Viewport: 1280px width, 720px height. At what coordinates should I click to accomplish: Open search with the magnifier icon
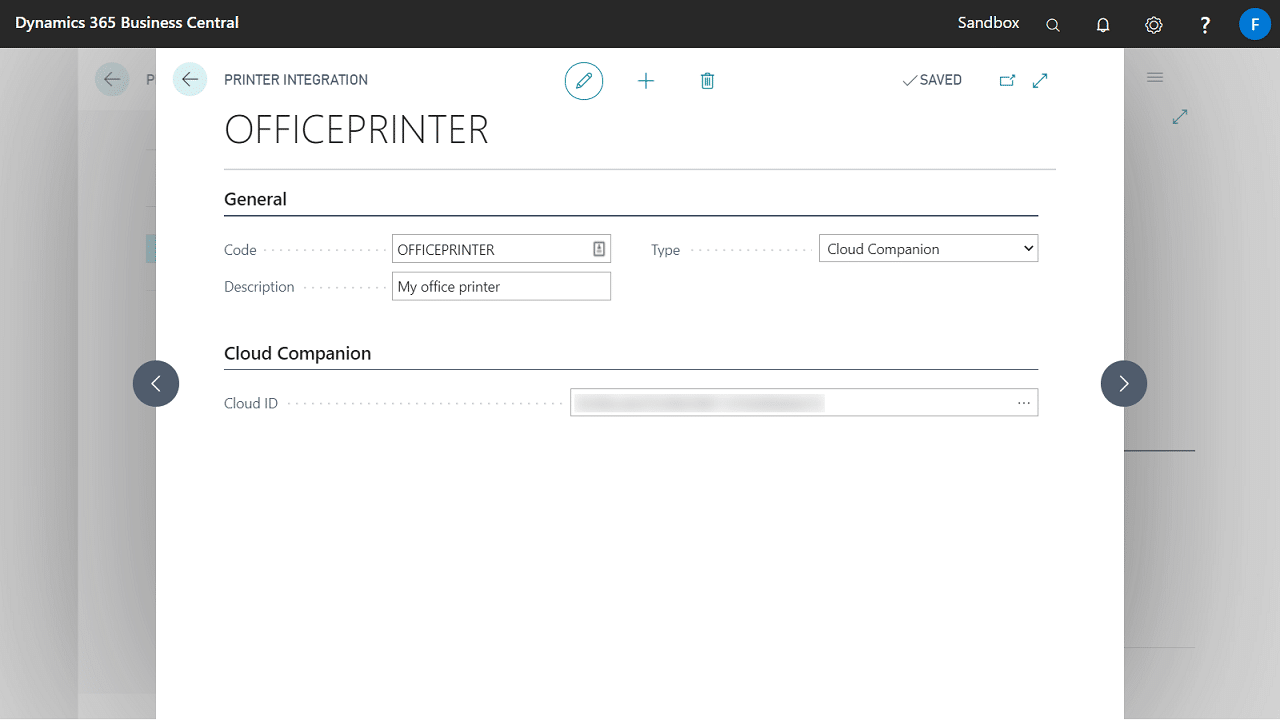click(1053, 25)
